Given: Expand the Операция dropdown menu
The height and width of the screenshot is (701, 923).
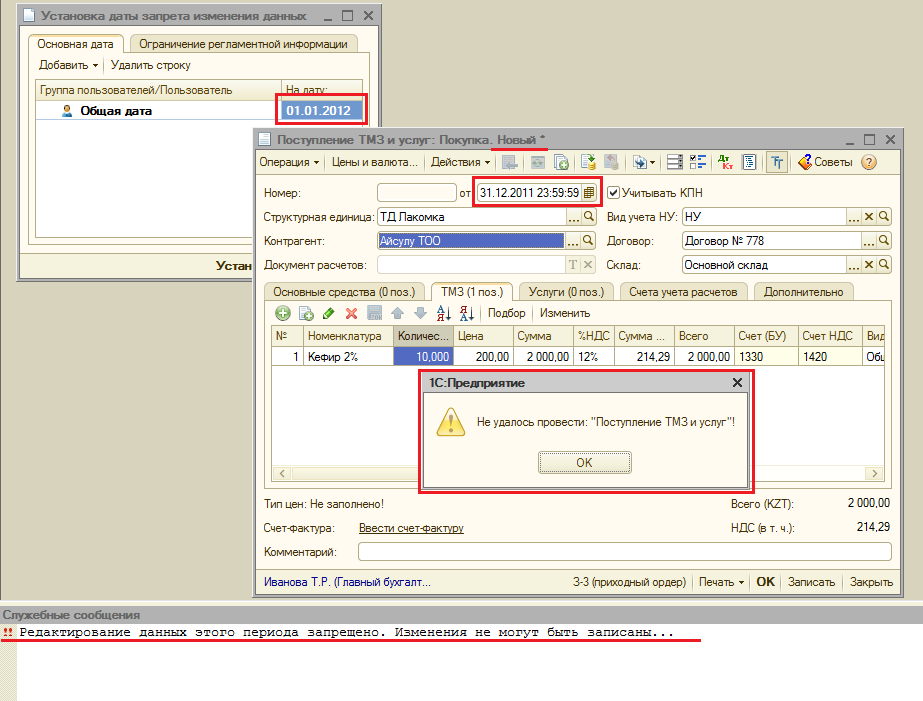Looking at the screenshot, I should tap(289, 162).
